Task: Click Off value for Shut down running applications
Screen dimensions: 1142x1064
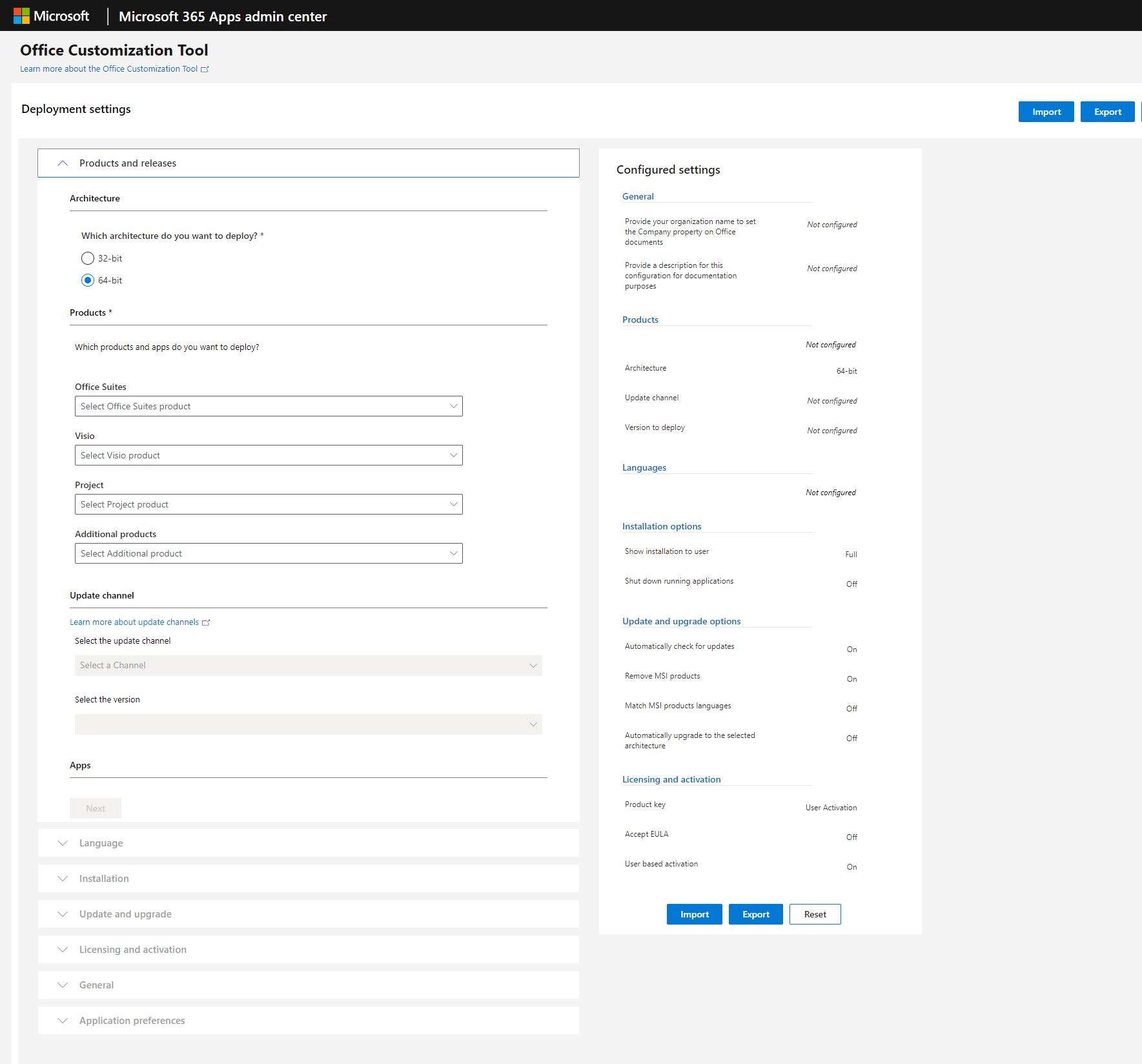Action: [x=852, y=584]
